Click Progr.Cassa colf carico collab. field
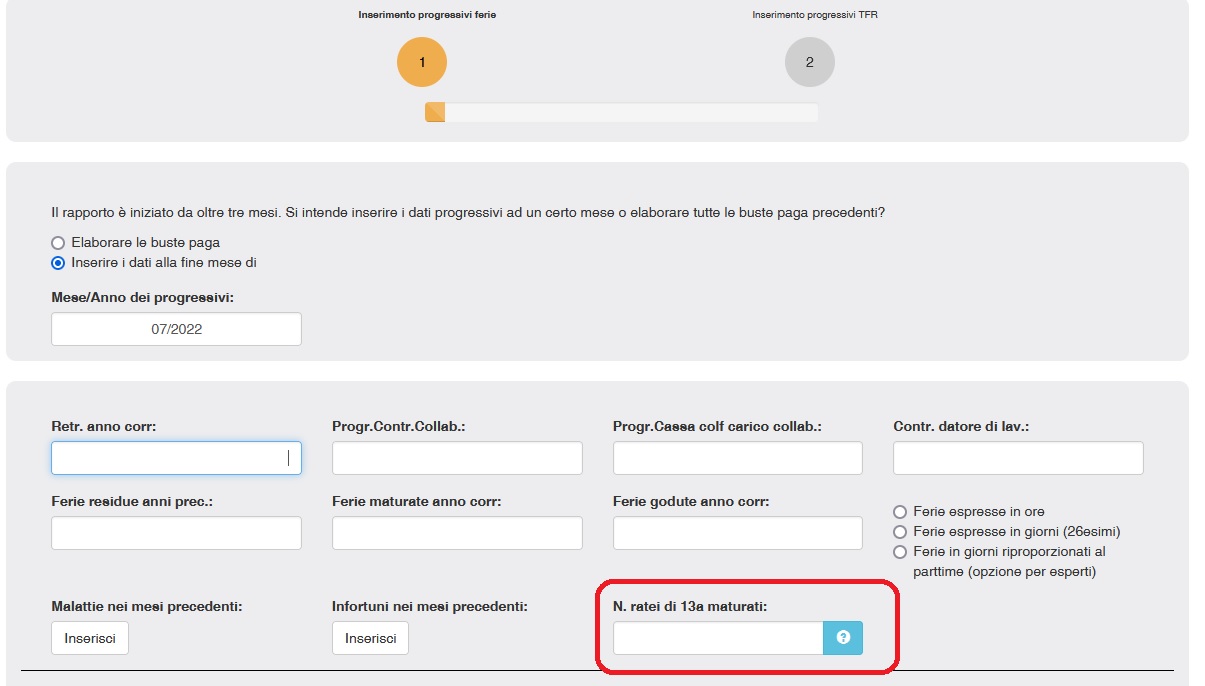This screenshot has width=1205, height=686. click(737, 458)
